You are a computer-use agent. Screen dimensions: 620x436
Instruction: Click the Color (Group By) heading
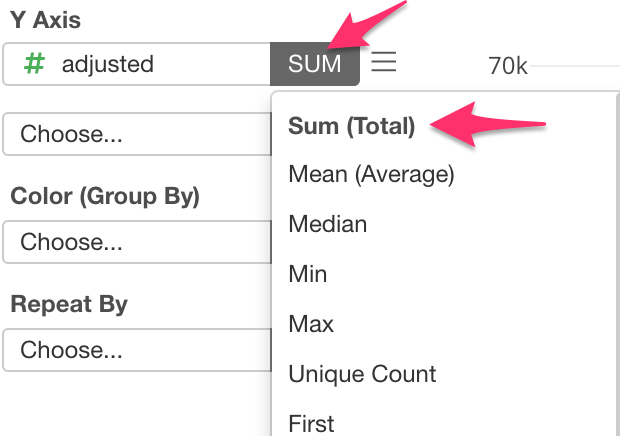click(x=105, y=196)
